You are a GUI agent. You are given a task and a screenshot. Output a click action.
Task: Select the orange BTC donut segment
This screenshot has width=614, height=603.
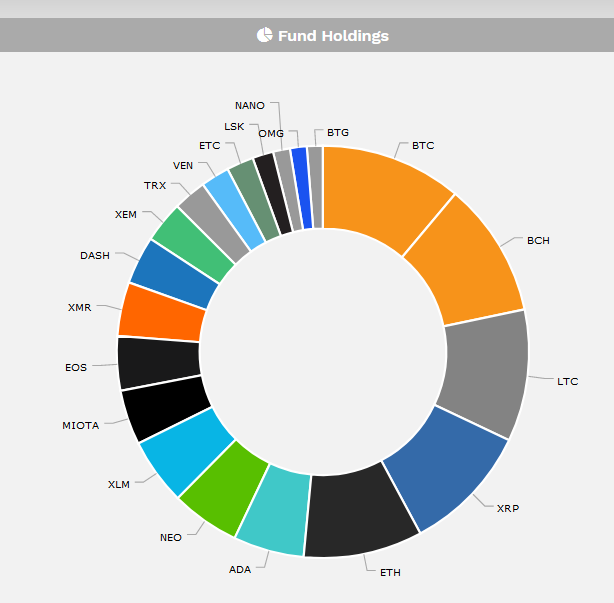click(378, 196)
